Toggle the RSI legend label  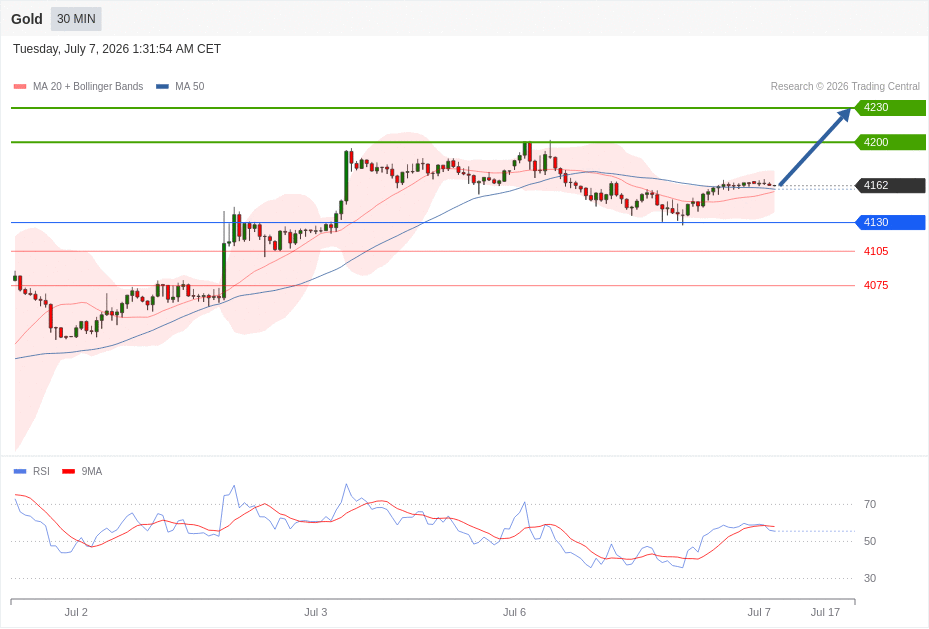(41, 471)
